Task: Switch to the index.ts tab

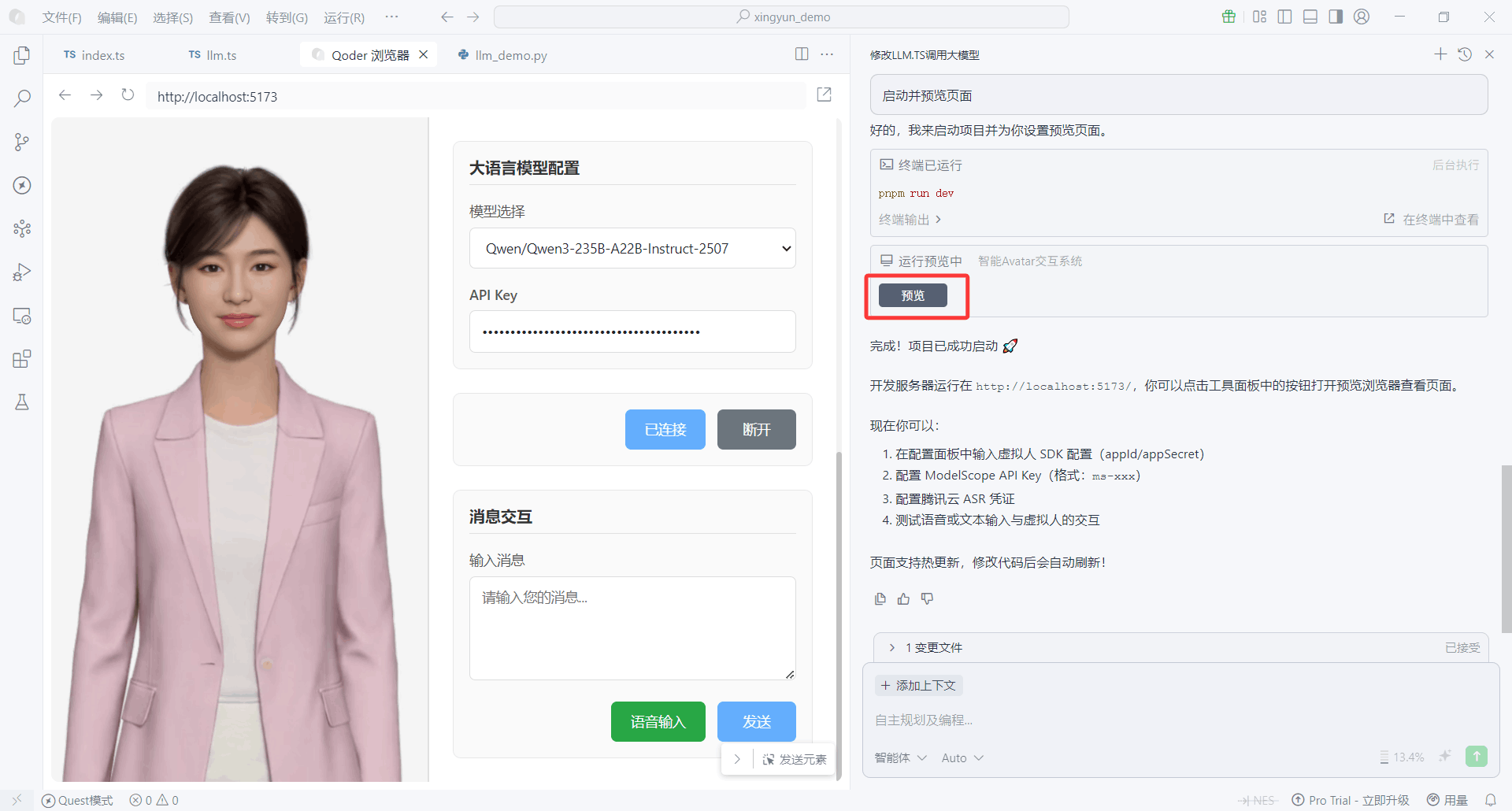Action: point(94,55)
